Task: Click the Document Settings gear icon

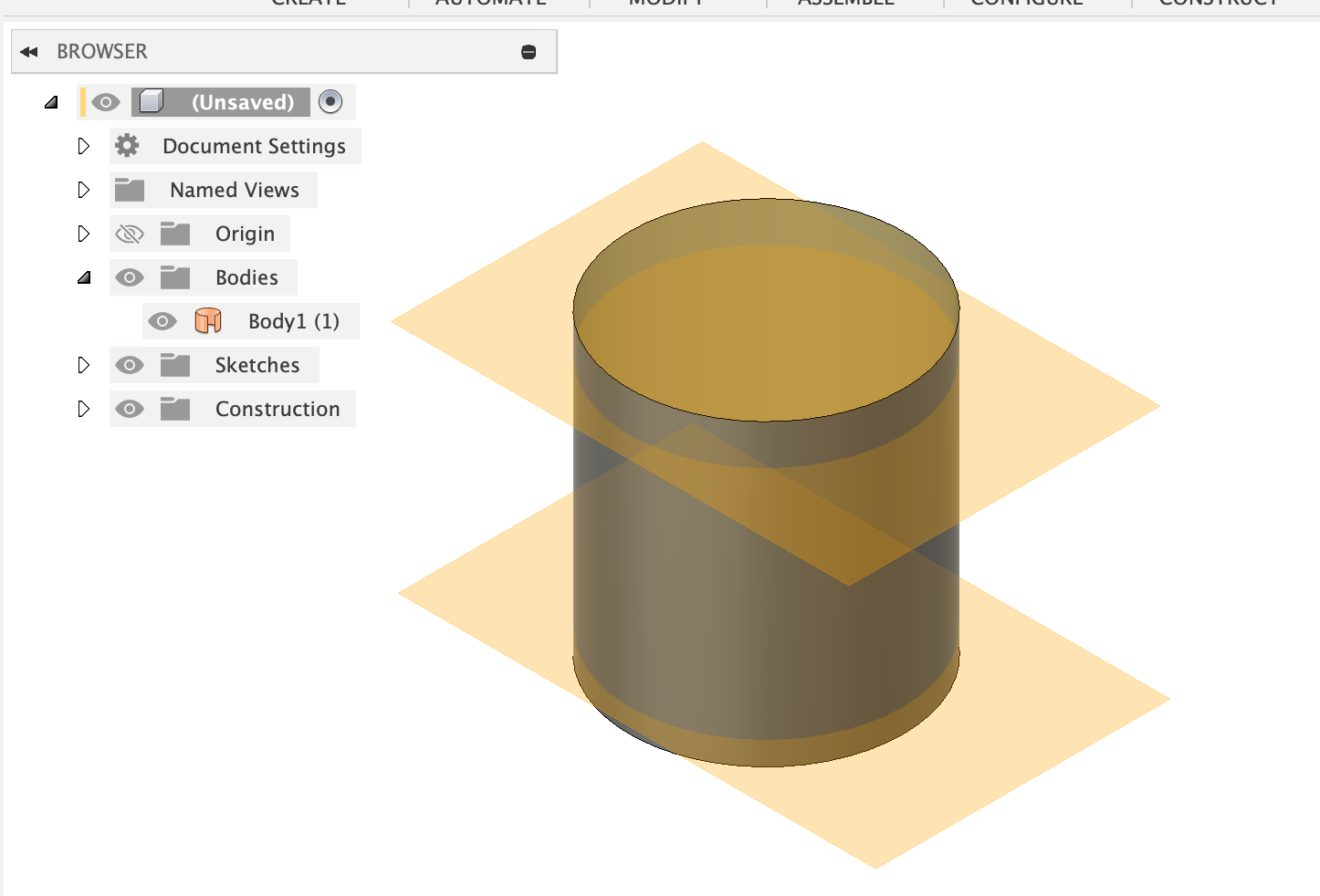Action: pyautogui.click(x=126, y=146)
